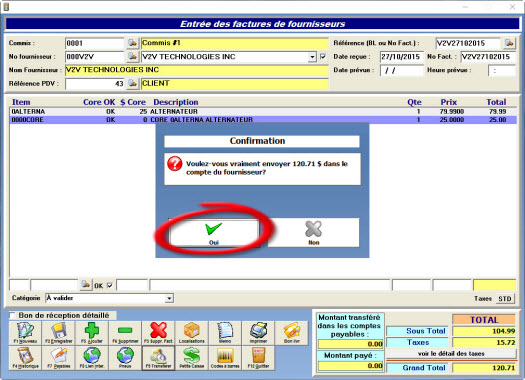The height and width of the screenshot is (380, 525).
Task: Click lookup icon next to No fournisseur field
Action: pos(133,56)
